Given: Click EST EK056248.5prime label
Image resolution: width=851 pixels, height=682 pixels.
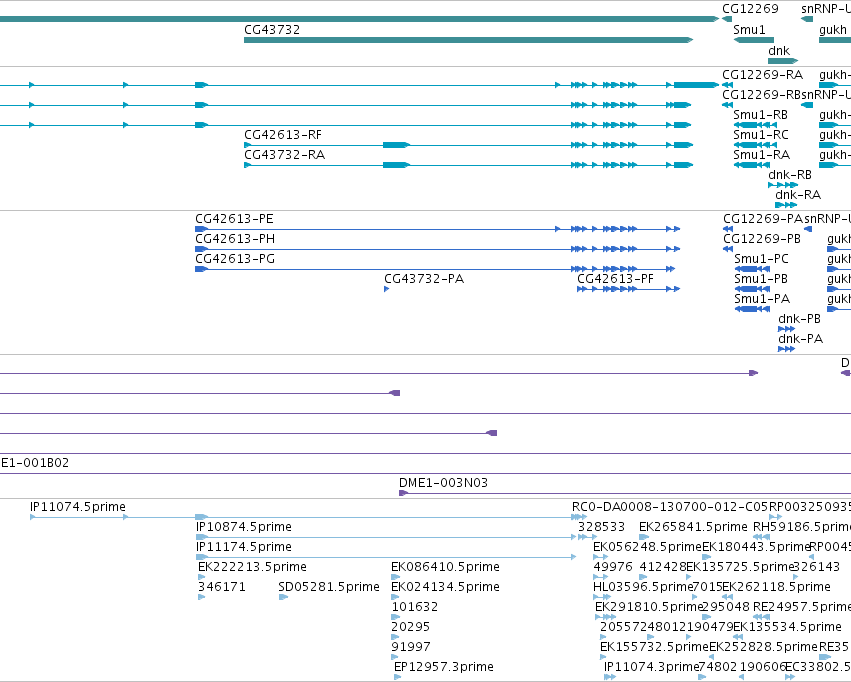Looking at the screenshot, I should point(648,547).
